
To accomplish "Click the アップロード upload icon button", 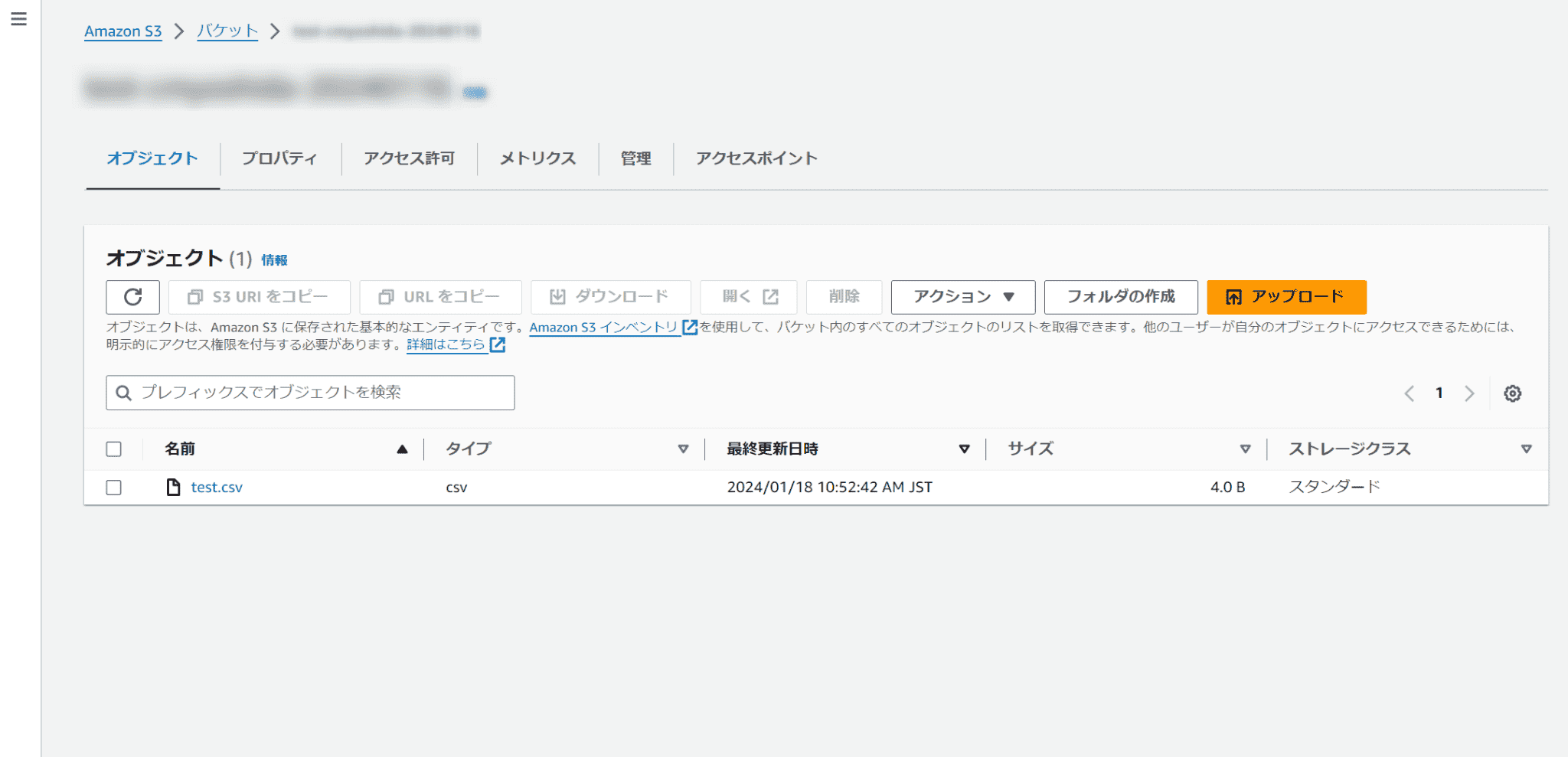I will (1233, 297).
